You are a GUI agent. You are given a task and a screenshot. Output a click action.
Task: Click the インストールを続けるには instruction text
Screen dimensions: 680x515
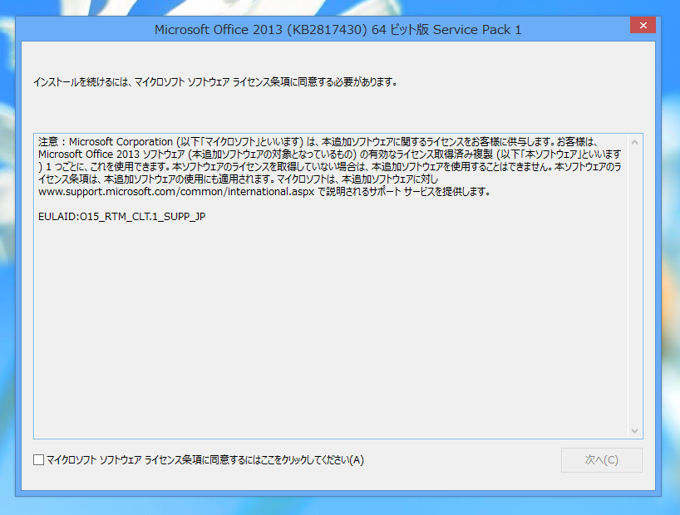tap(216, 82)
